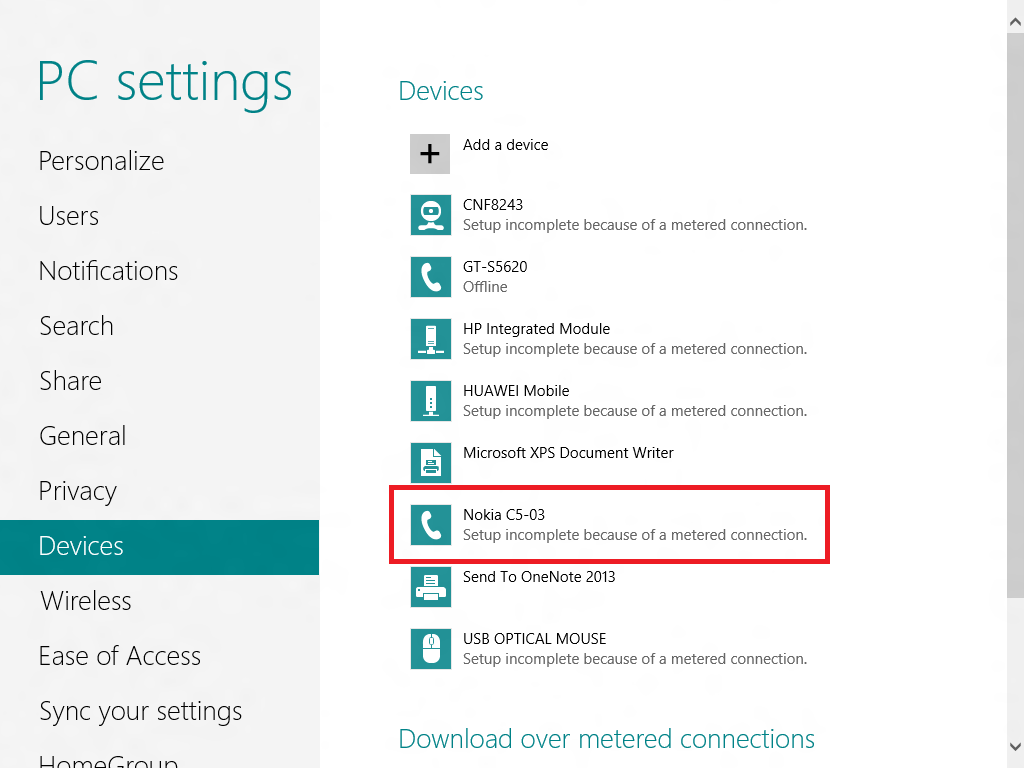The height and width of the screenshot is (768, 1024).
Task: Select the CNF8243 webcam icon
Action: [x=430, y=214]
